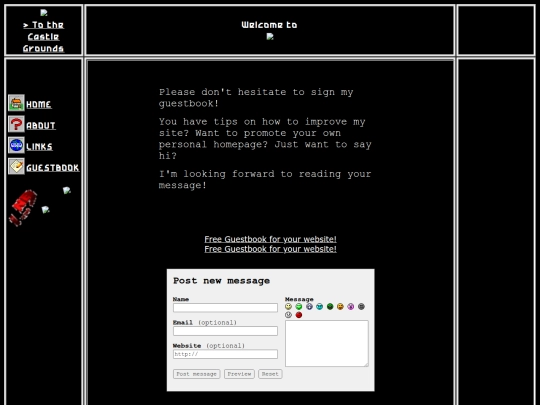Click the first Free Guestbook for your website link
The image size is (540, 405).
tap(270, 239)
